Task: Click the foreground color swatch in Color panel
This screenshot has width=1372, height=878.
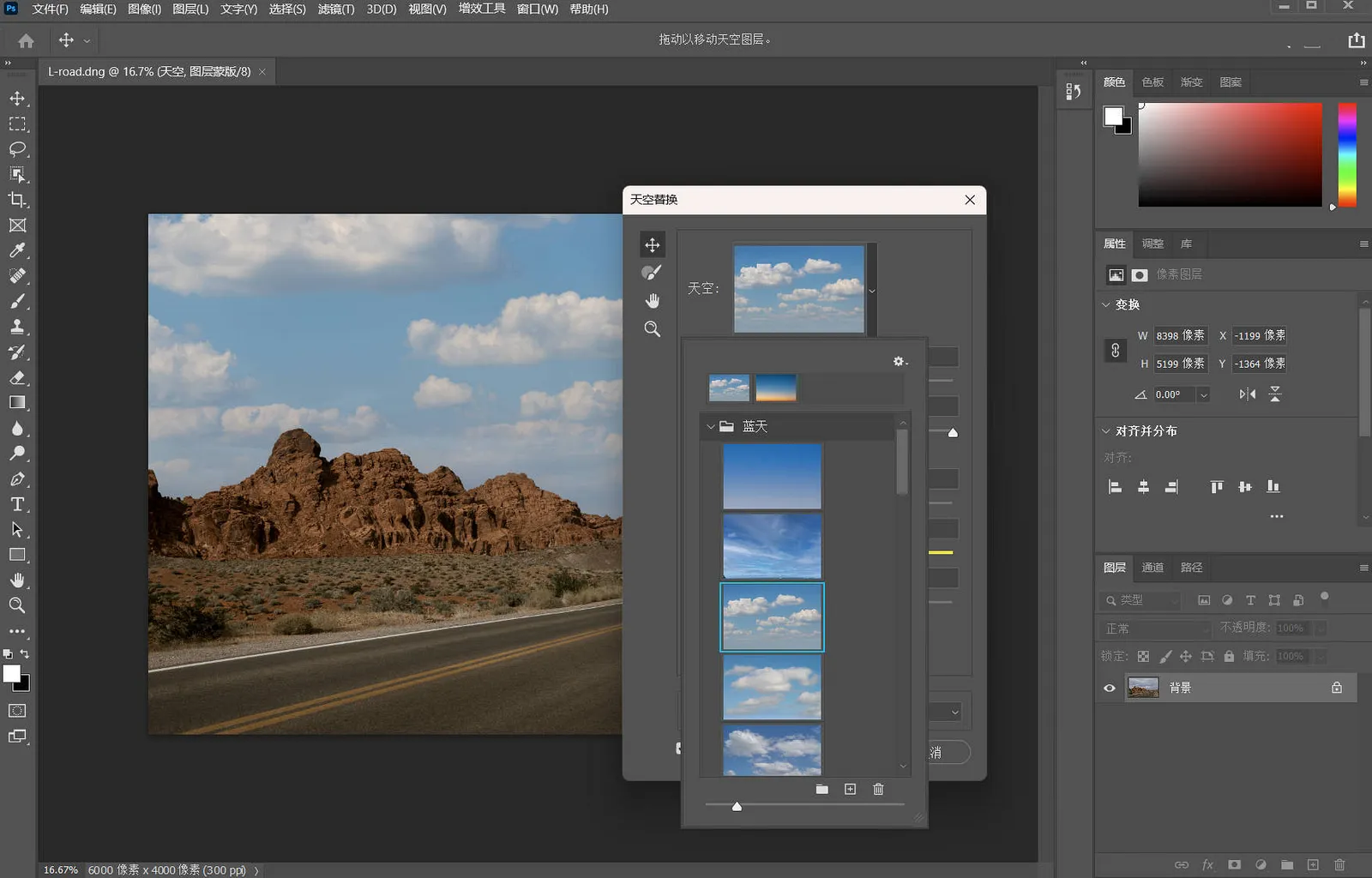Action: 1113,116
